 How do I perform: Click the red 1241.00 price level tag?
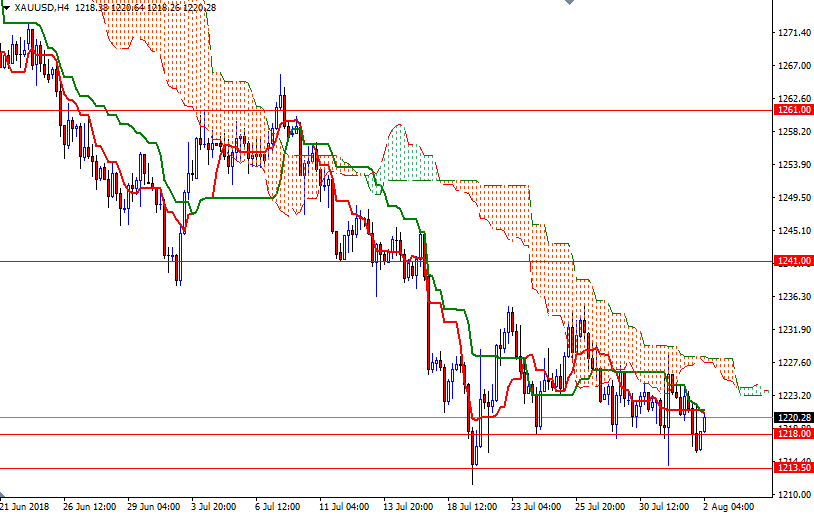[x=793, y=262]
